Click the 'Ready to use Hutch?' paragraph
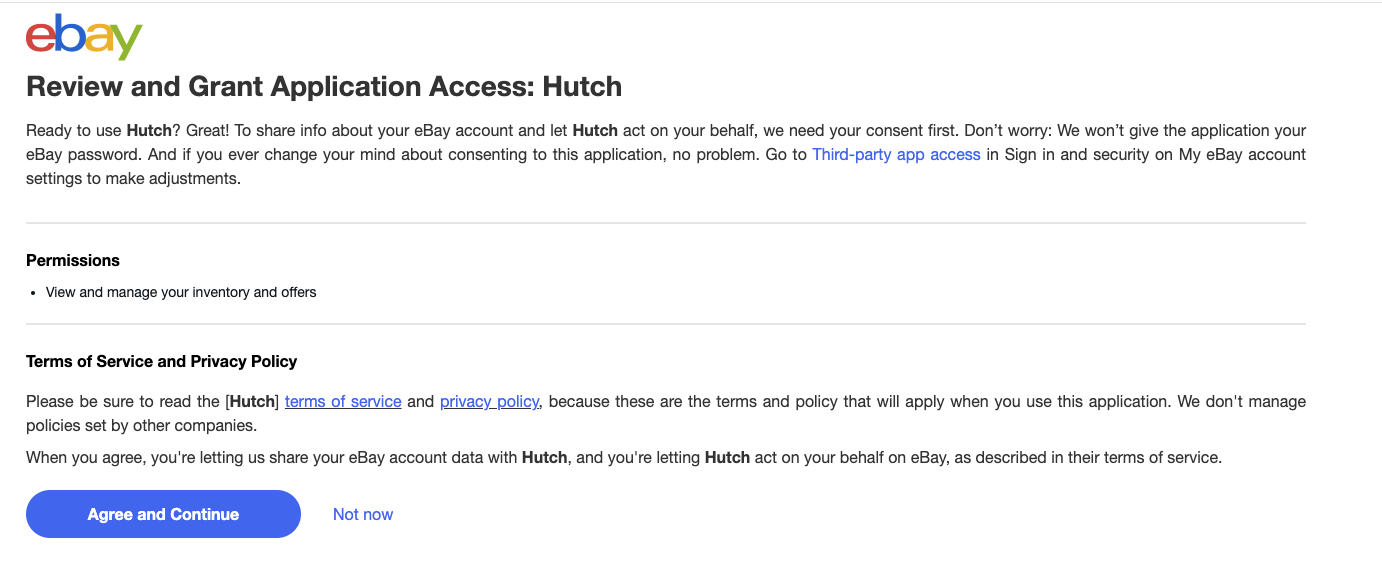Viewport: 1382px width, 567px height. click(x=666, y=155)
